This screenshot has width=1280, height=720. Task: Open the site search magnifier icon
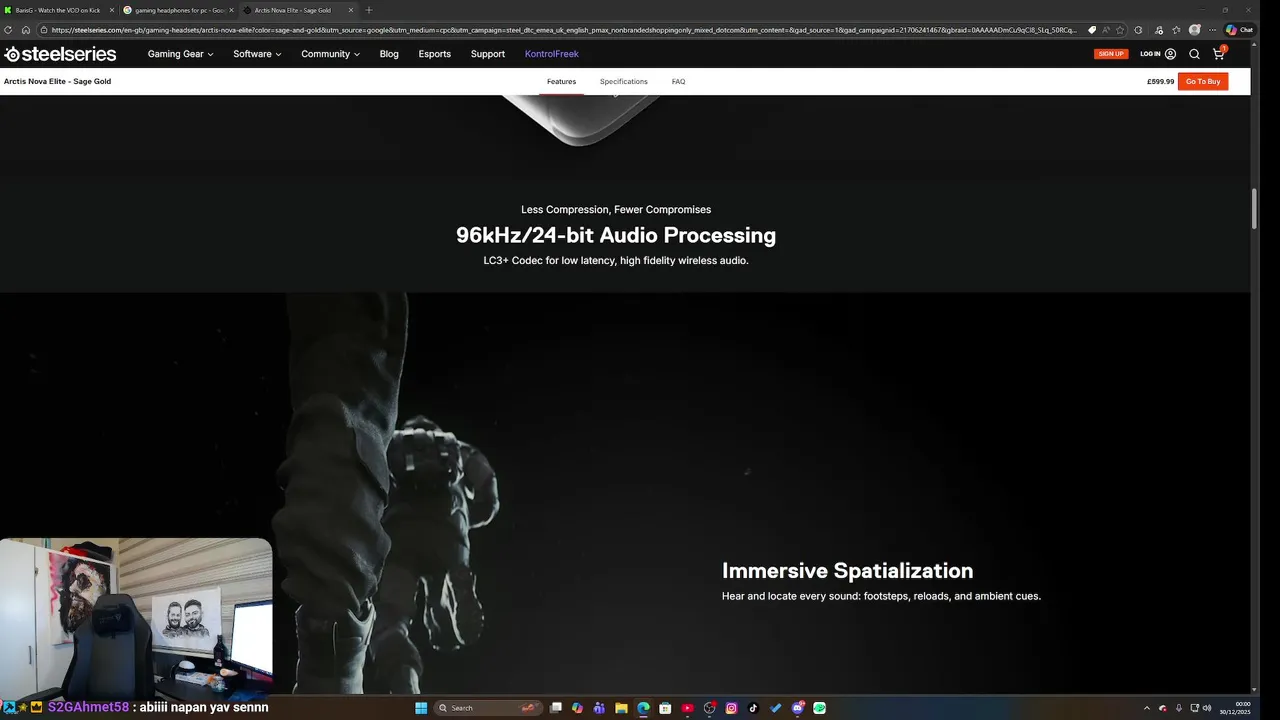coord(1194,54)
